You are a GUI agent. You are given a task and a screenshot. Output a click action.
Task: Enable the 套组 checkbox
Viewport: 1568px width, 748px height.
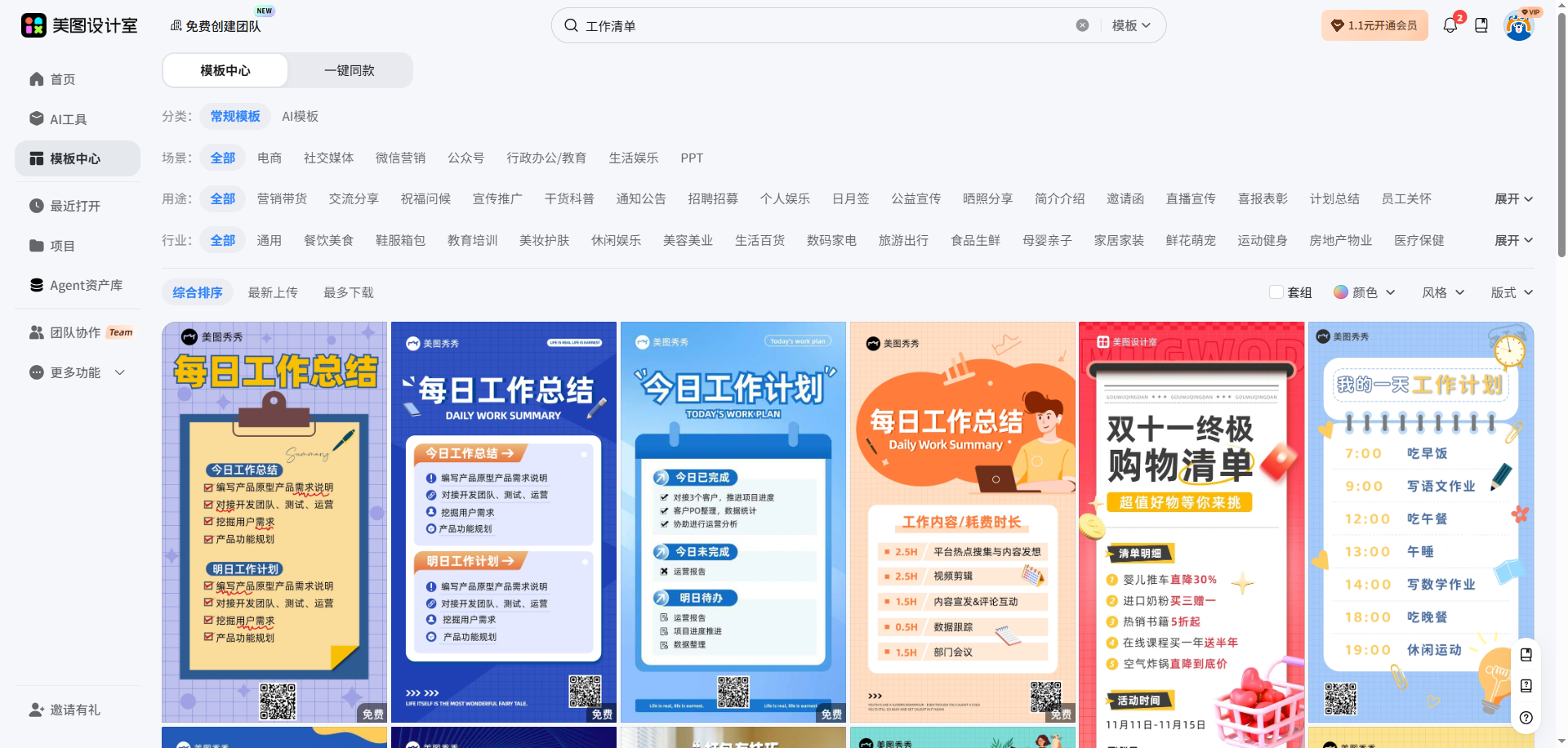1276,292
